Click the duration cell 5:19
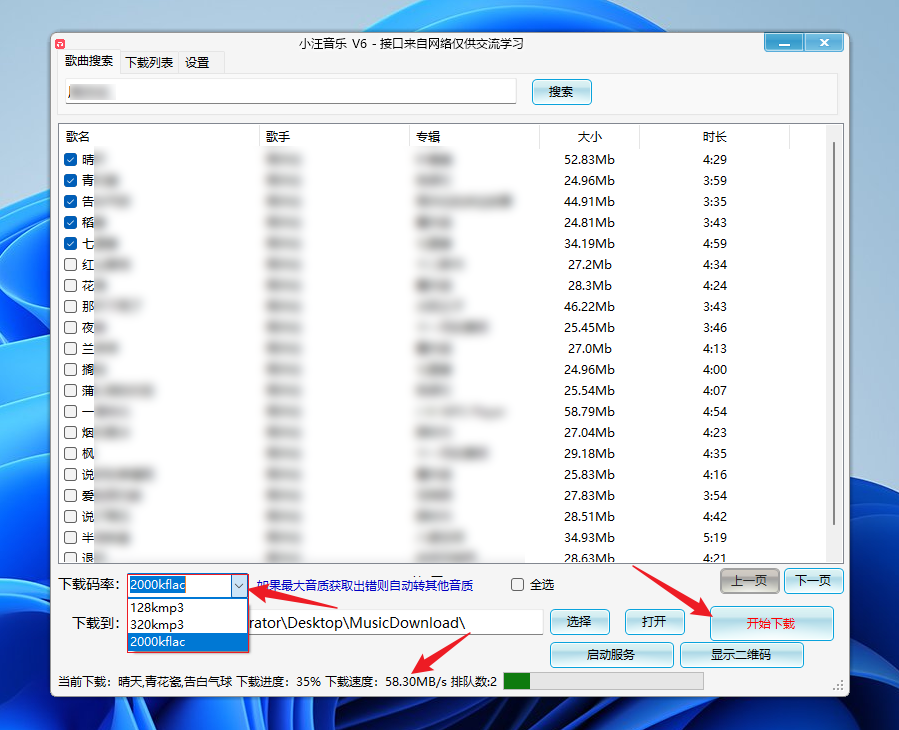This screenshot has height=730, width=899. click(715, 538)
